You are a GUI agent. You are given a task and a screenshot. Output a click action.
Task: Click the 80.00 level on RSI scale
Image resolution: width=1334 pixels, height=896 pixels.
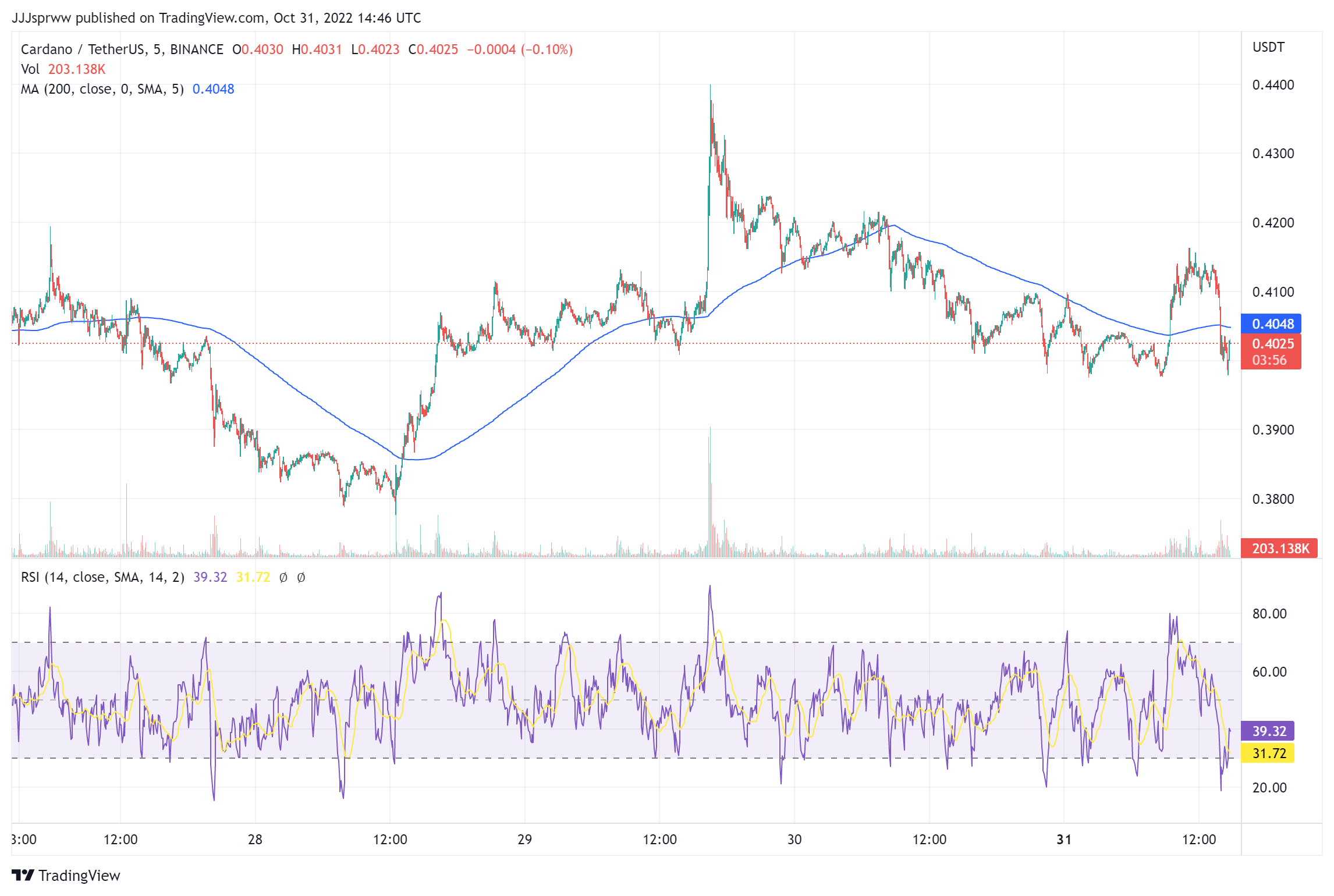1269,614
